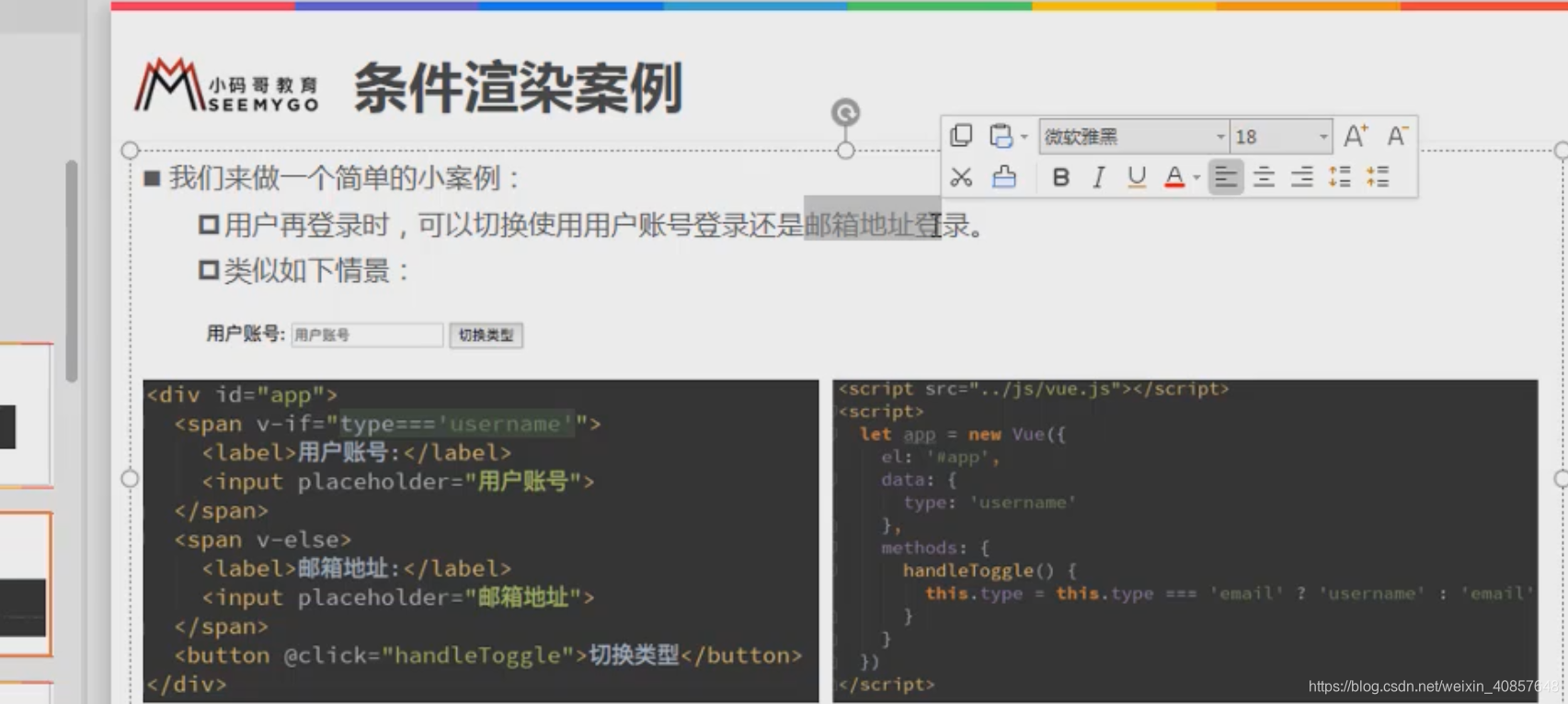
Task: Click the top-left corner handle of the text box
Action: click(130, 150)
